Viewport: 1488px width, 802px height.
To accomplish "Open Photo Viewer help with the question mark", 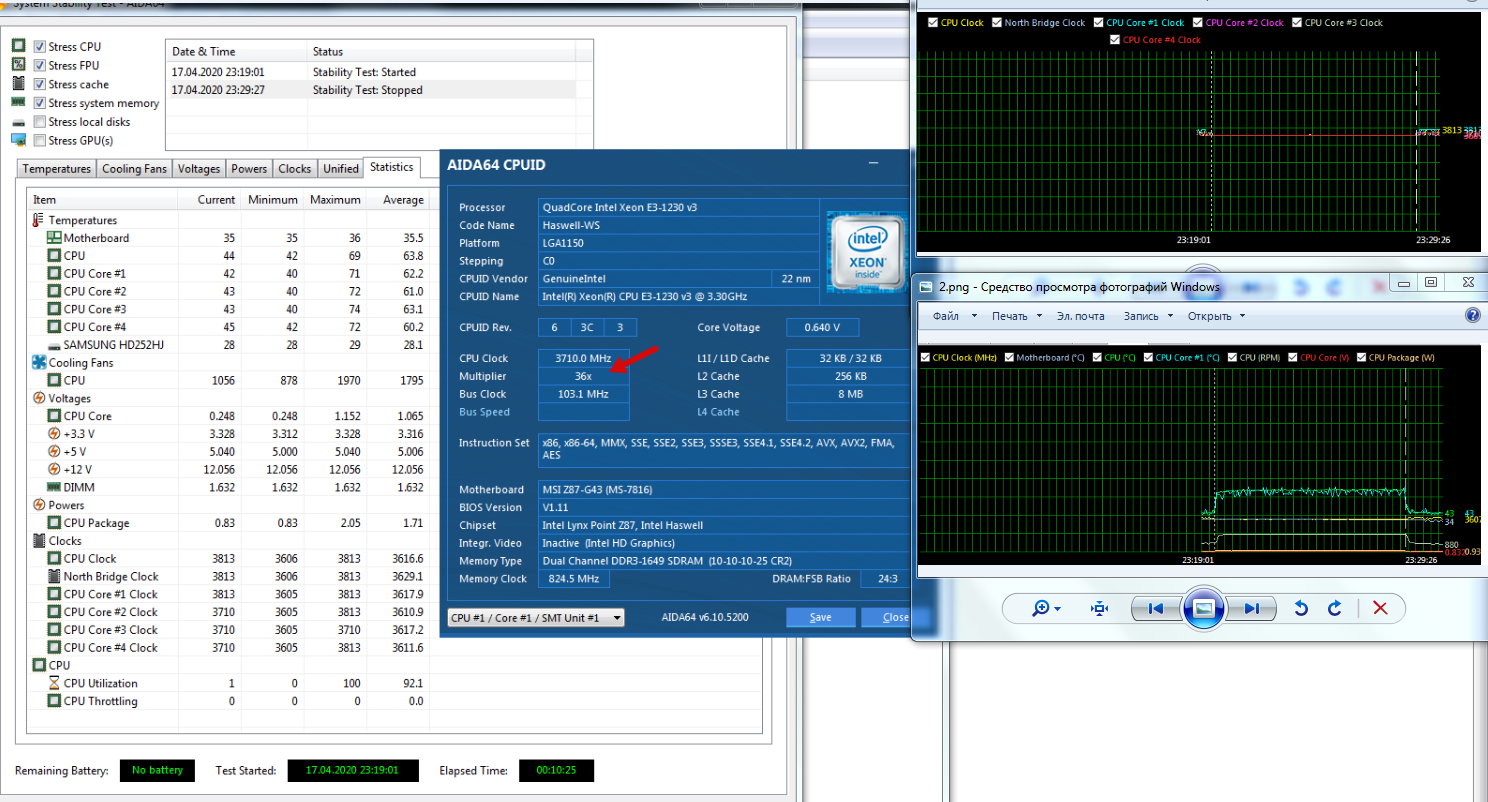I will [x=1472, y=315].
